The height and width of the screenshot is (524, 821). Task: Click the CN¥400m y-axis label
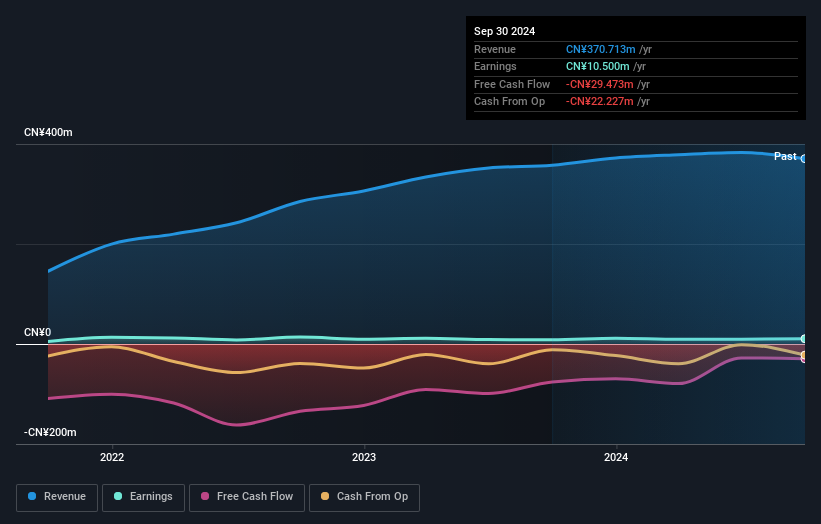(48, 132)
